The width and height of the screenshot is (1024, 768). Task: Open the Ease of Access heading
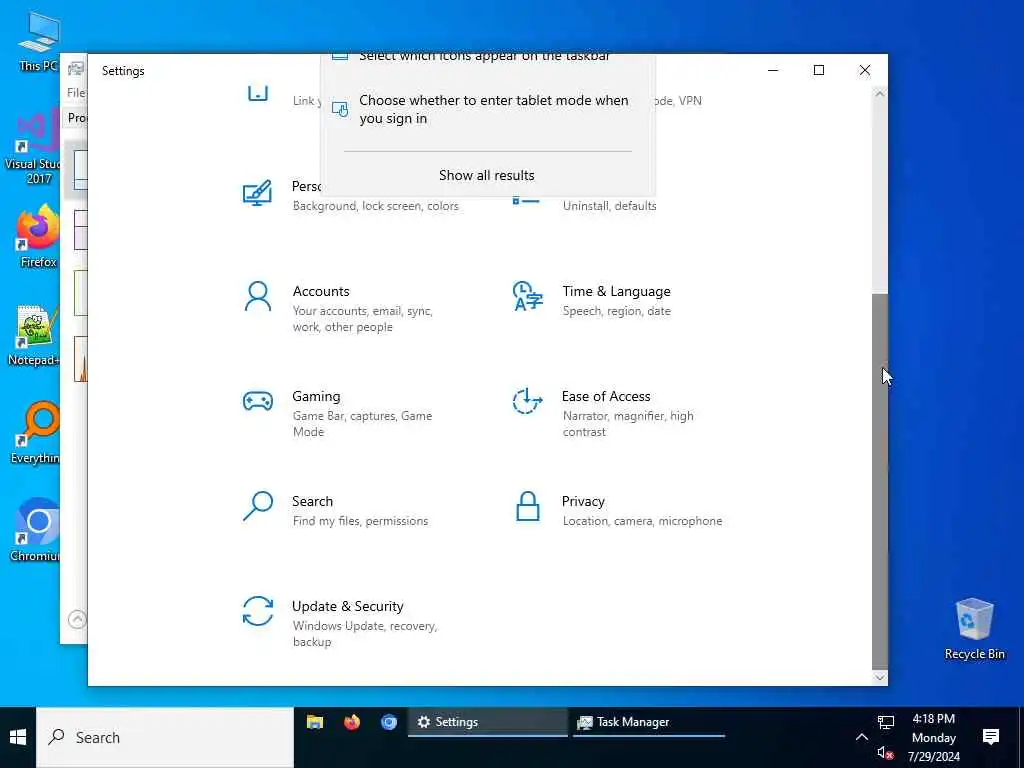[x=606, y=396]
